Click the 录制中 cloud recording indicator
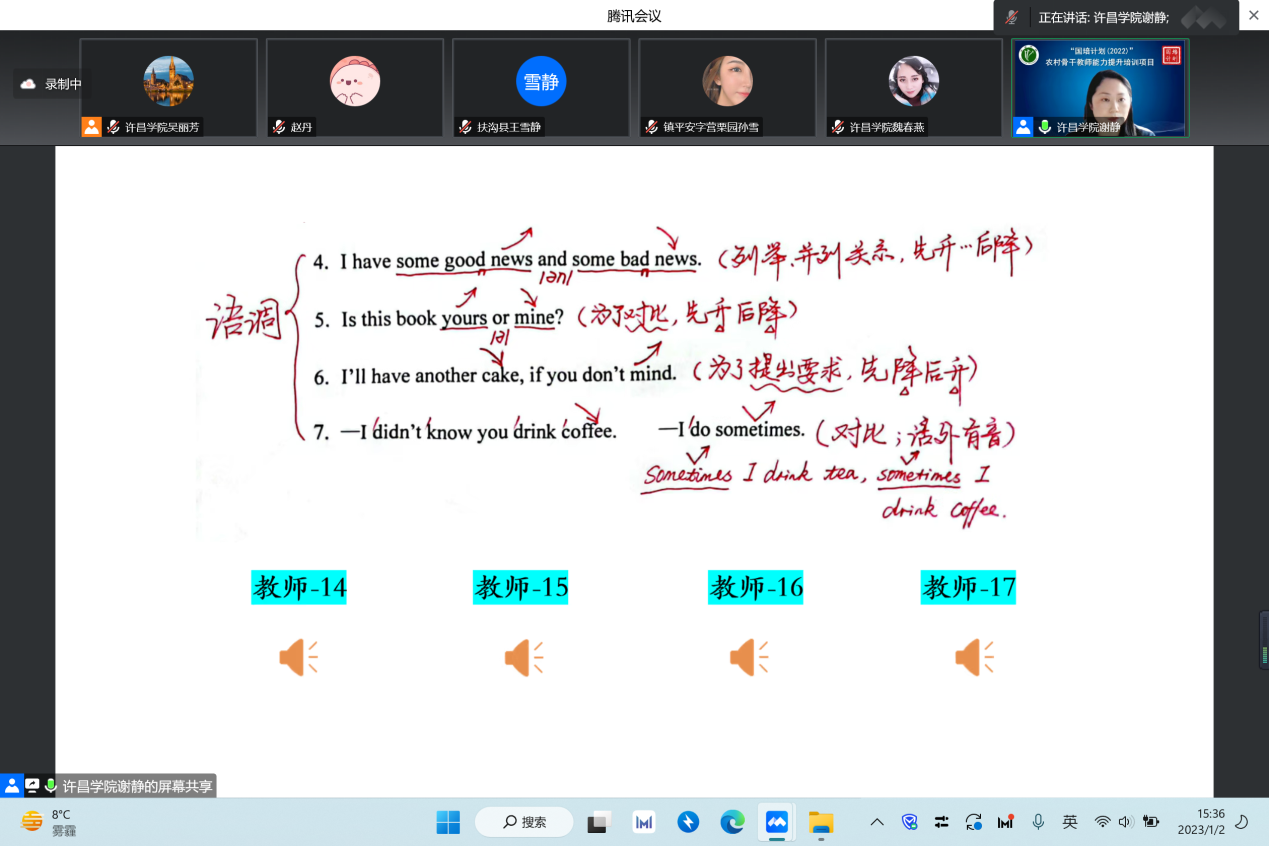 pos(52,84)
